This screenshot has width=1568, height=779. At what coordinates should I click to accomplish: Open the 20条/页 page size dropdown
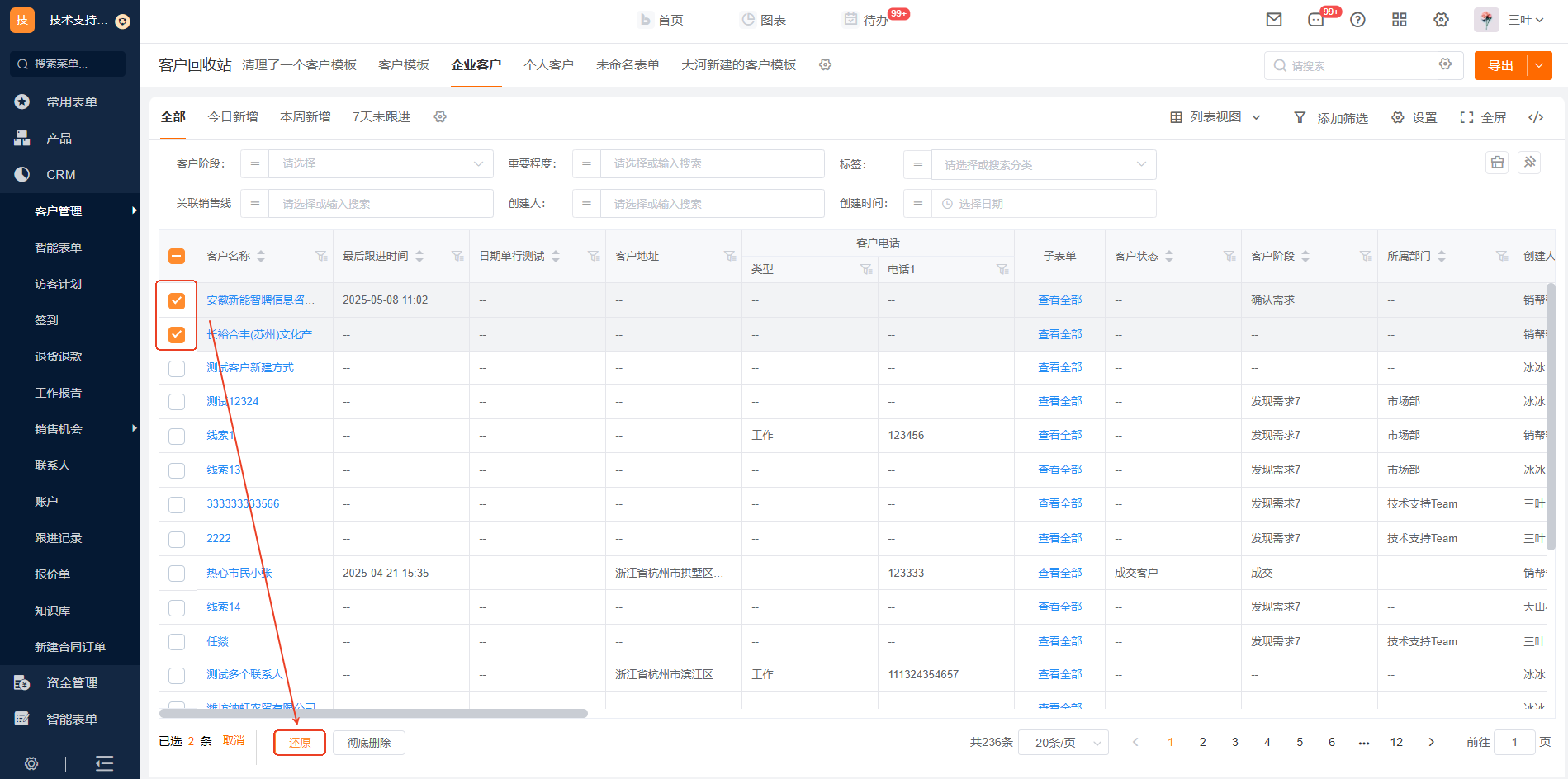(1063, 743)
